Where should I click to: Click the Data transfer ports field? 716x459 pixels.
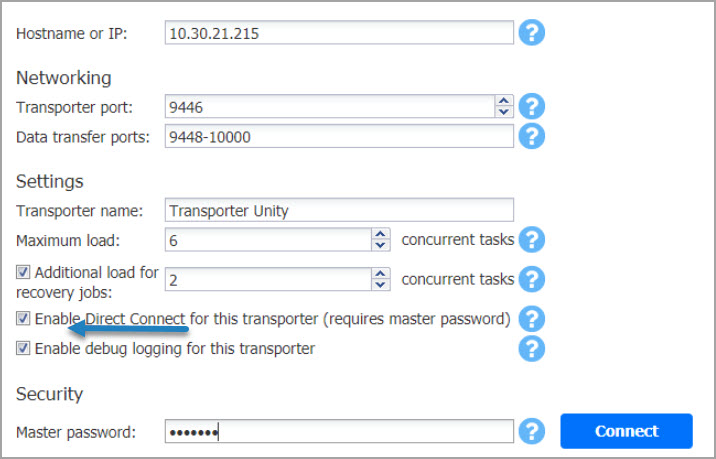pos(339,136)
